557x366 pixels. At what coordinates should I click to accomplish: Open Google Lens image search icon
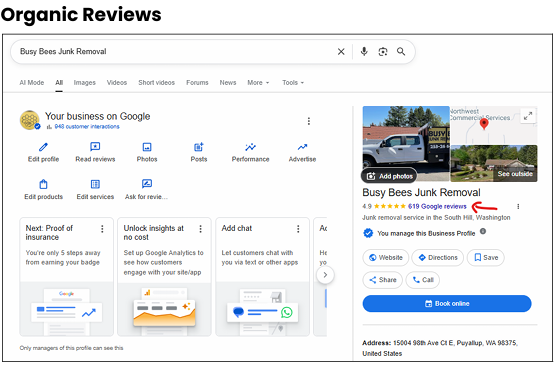(x=383, y=52)
